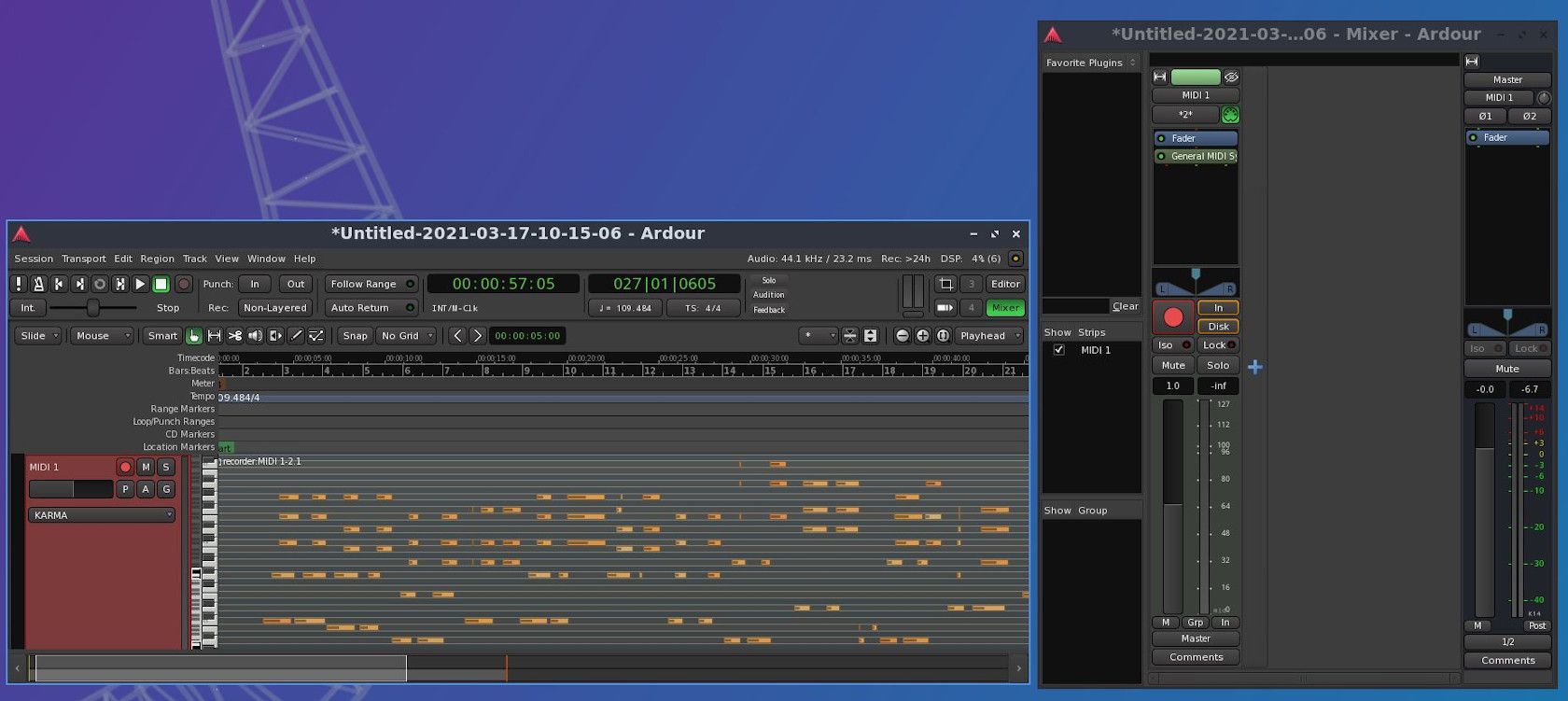Click width toggle icon on MIDI 1 strip
1568x701 pixels.
1160,77
